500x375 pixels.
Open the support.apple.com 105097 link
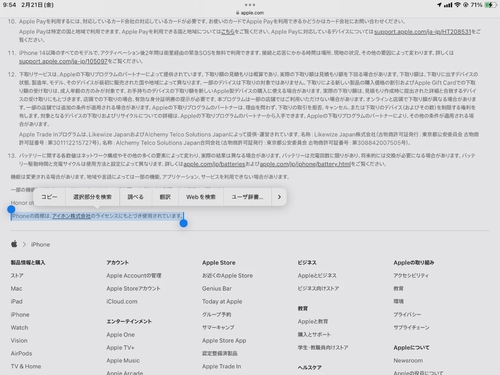(63, 61)
